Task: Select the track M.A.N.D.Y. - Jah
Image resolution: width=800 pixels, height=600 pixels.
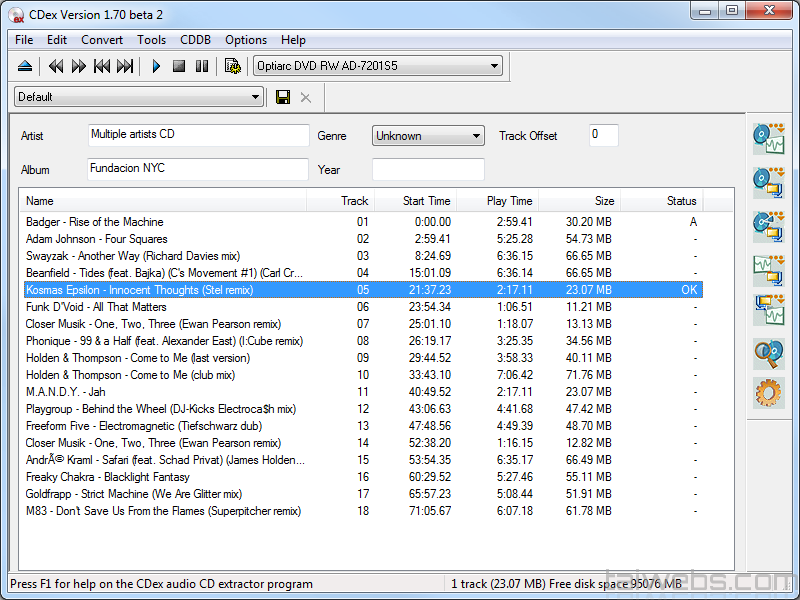Action: [66, 392]
